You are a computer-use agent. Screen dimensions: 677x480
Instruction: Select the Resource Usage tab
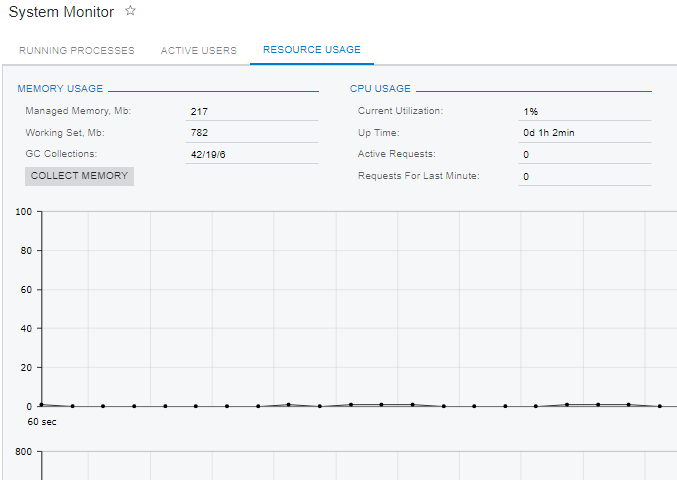click(x=312, y=50)
